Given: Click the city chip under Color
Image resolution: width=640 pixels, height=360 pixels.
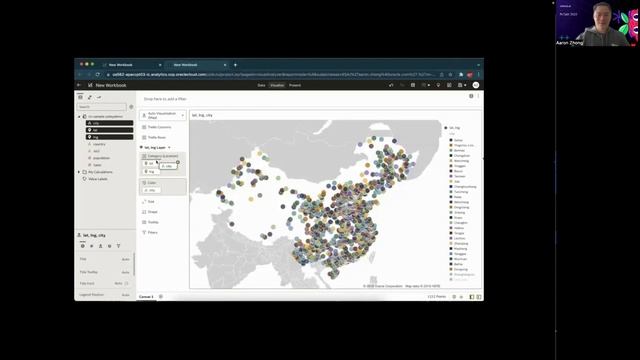Looking at the screenshot, I should point(151,190).
